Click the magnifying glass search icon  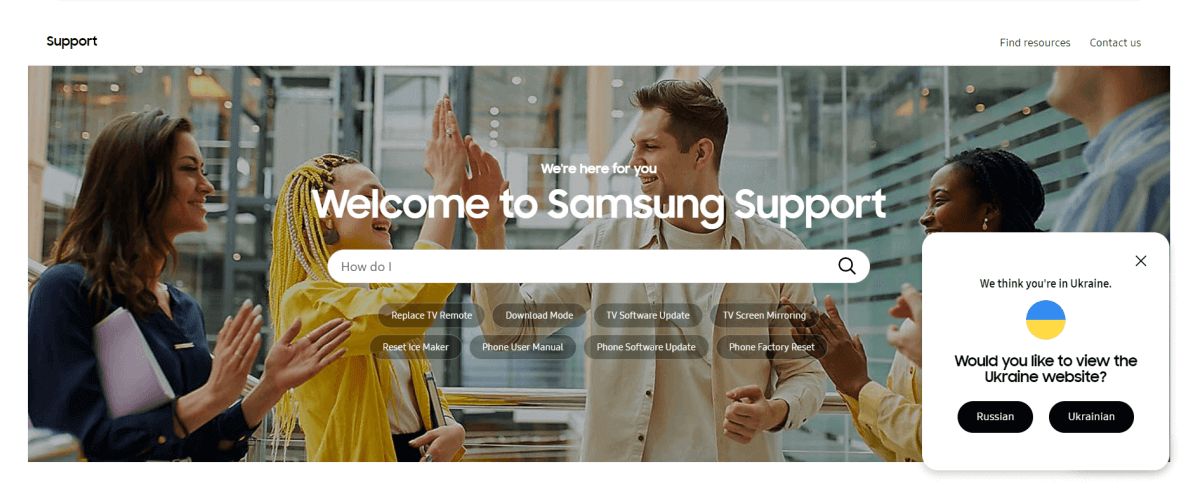click(847, 266)
